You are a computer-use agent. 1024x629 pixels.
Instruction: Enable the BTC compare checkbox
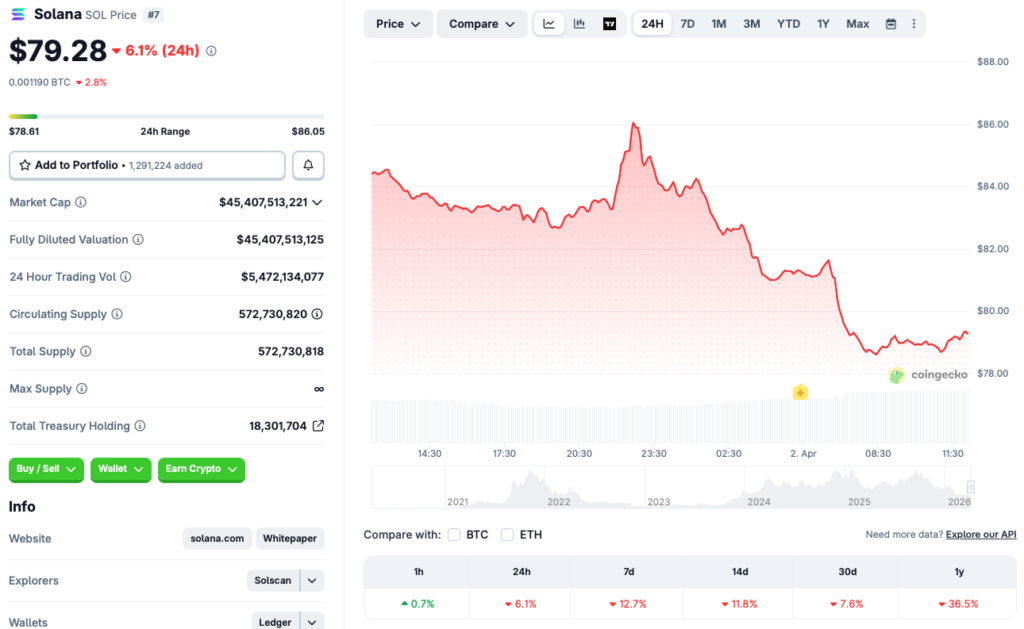pyautogui.click(x=454, y=535)
